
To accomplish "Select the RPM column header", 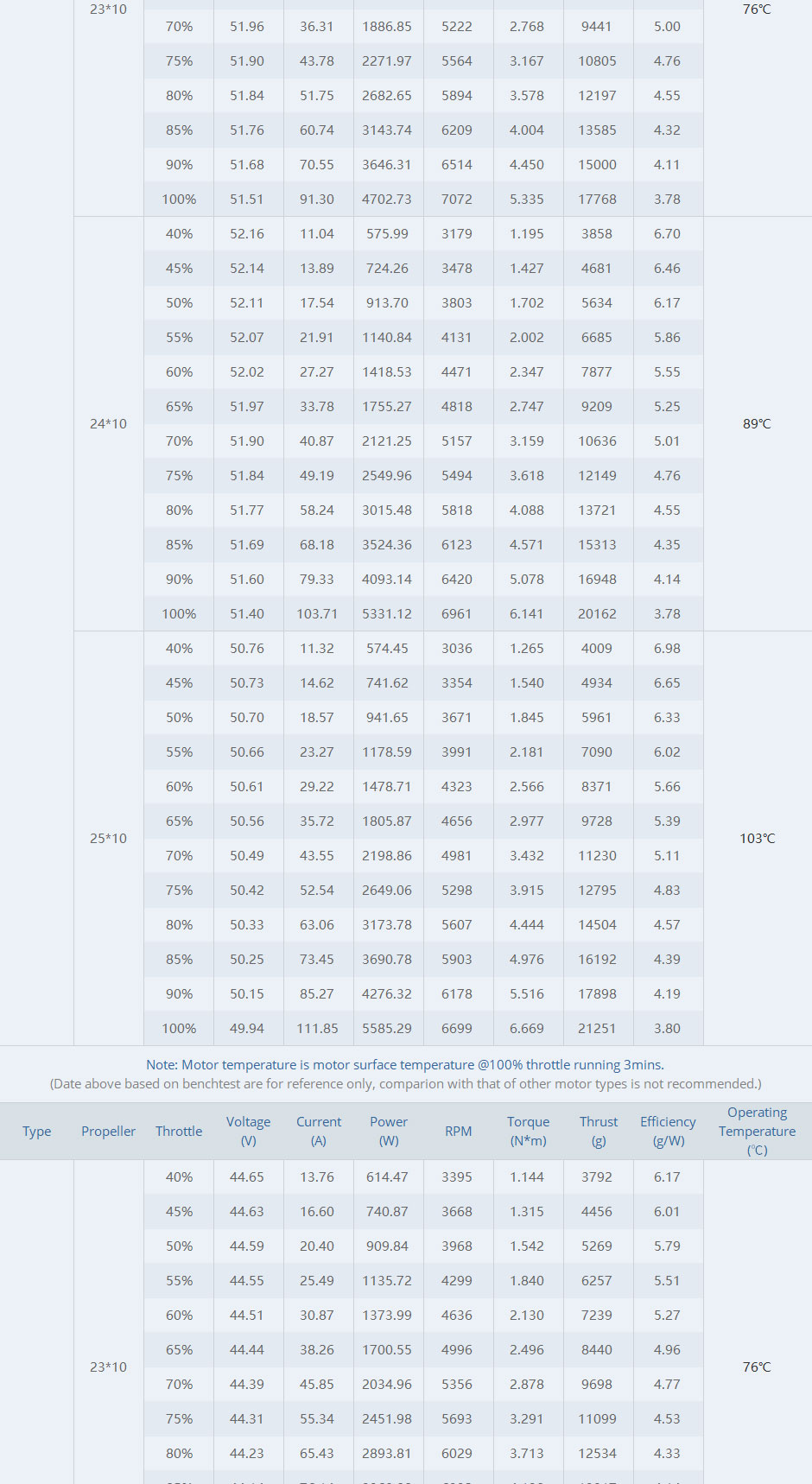I will (x=458, y=1131).
